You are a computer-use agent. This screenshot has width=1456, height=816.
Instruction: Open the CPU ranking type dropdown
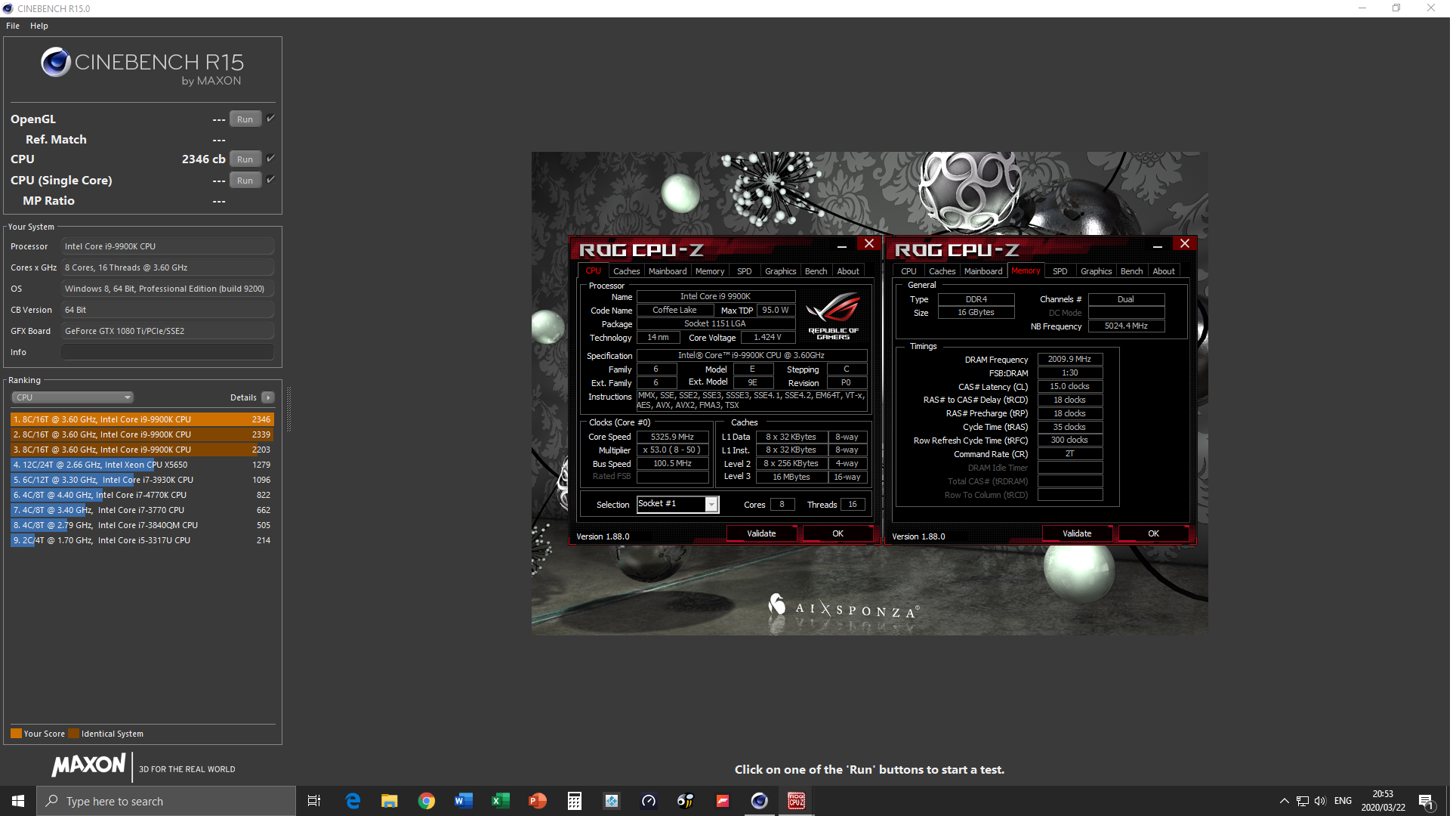coord(72,397)
